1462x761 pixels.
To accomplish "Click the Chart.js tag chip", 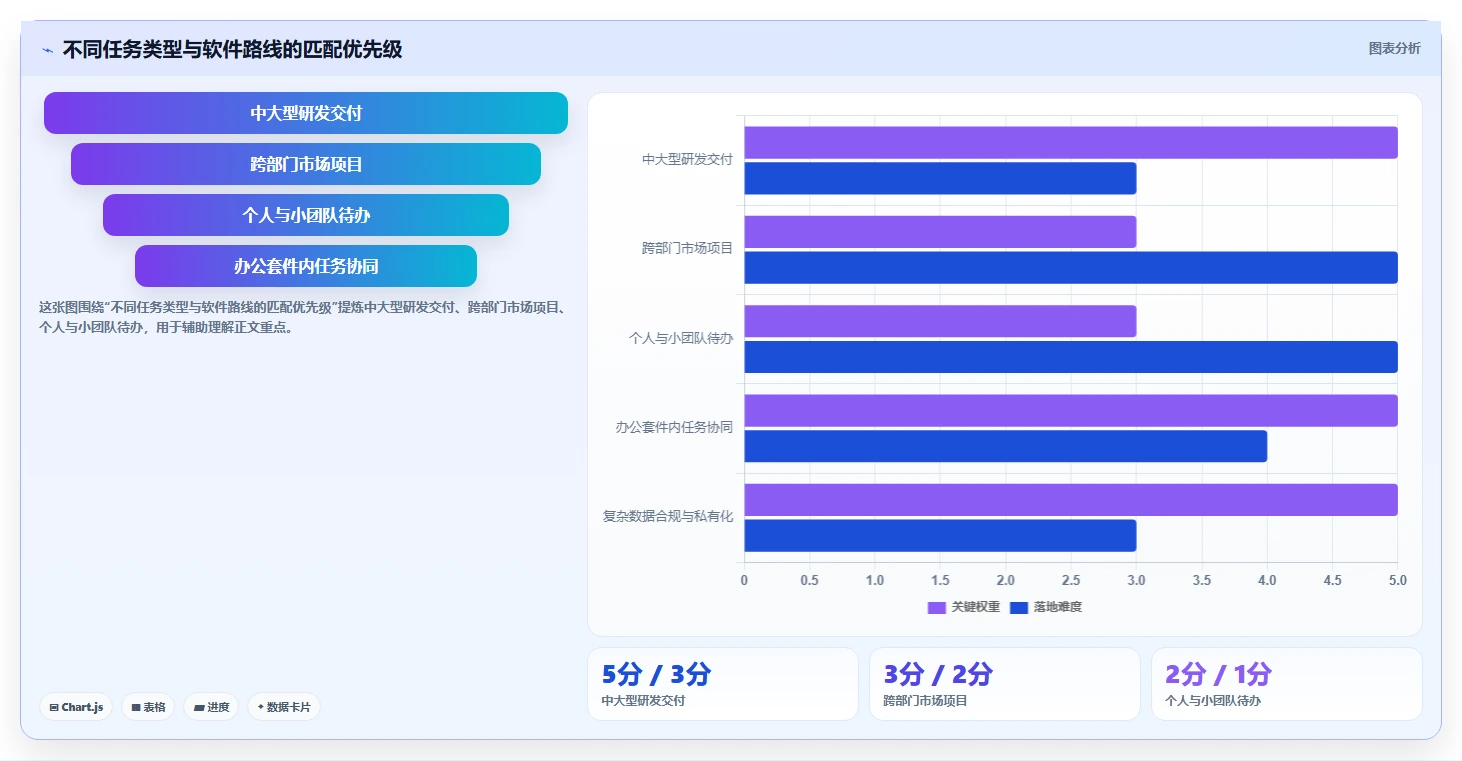I will pos(76,707).
